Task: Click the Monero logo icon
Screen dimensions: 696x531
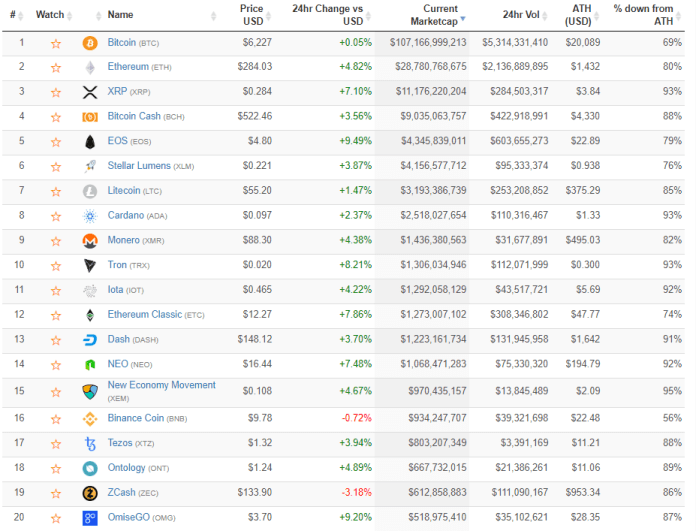Action: point(90,241)
